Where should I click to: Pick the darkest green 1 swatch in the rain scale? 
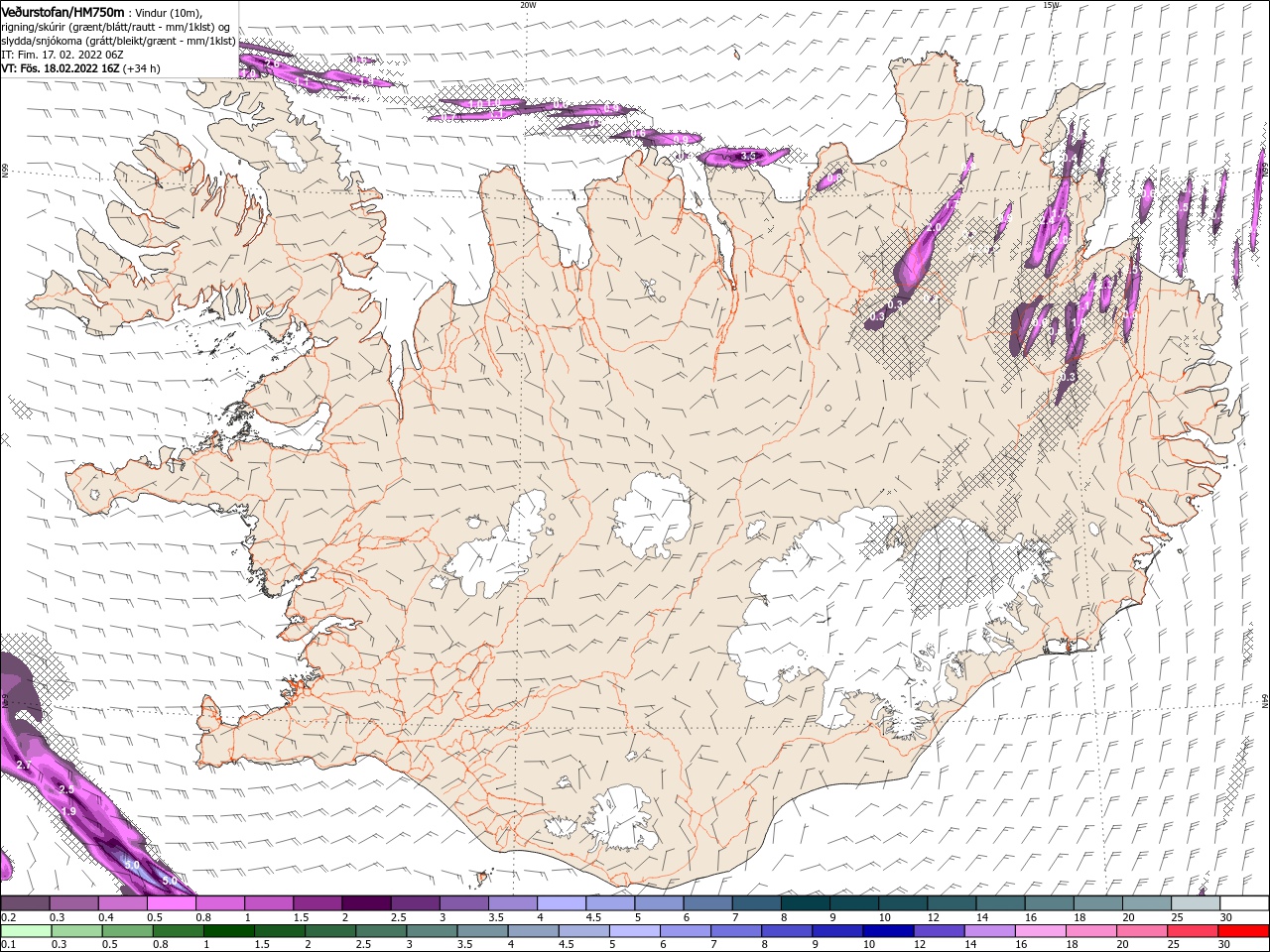(x=228, y=931)
